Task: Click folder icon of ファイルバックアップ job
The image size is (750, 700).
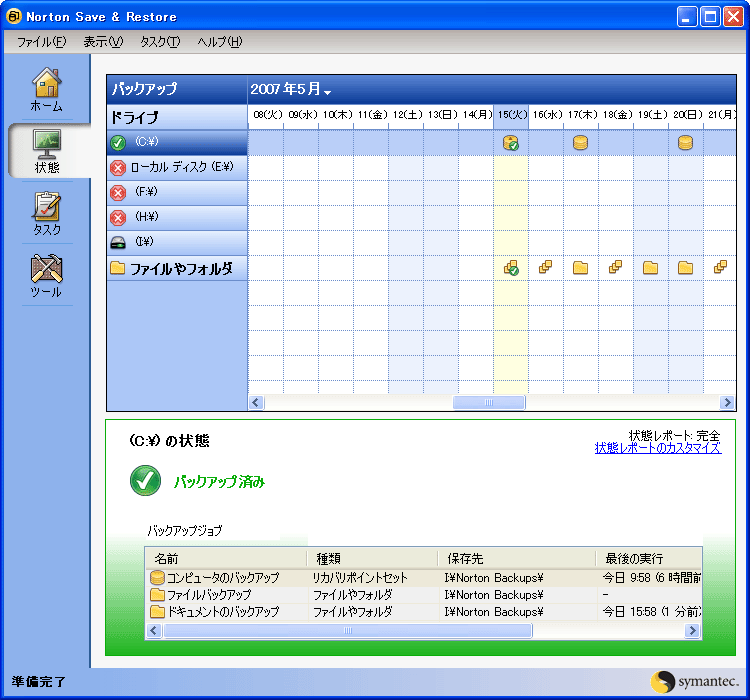Action: coord(157,595)
